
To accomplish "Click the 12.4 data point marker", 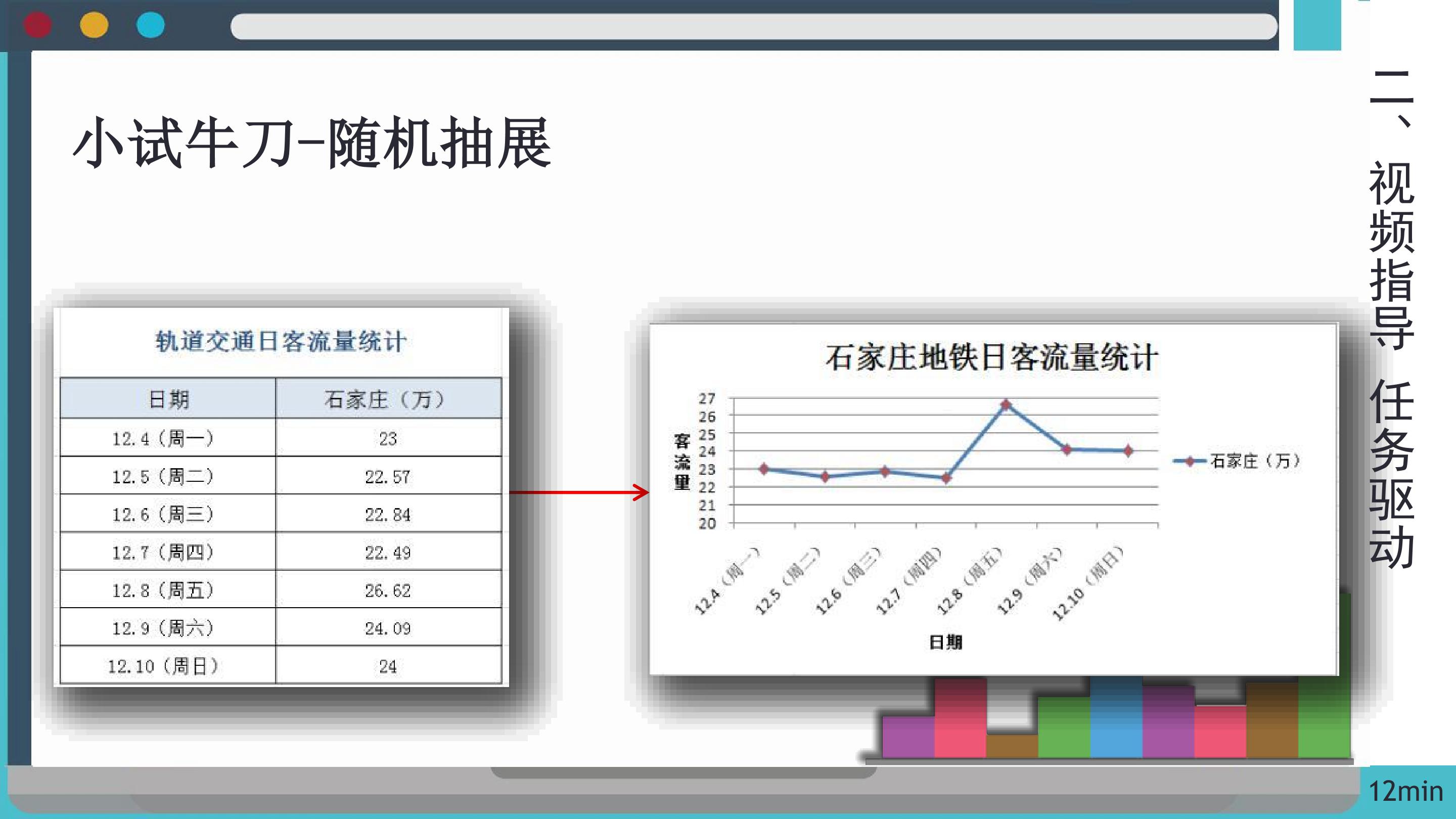I will tap(764, 469).
